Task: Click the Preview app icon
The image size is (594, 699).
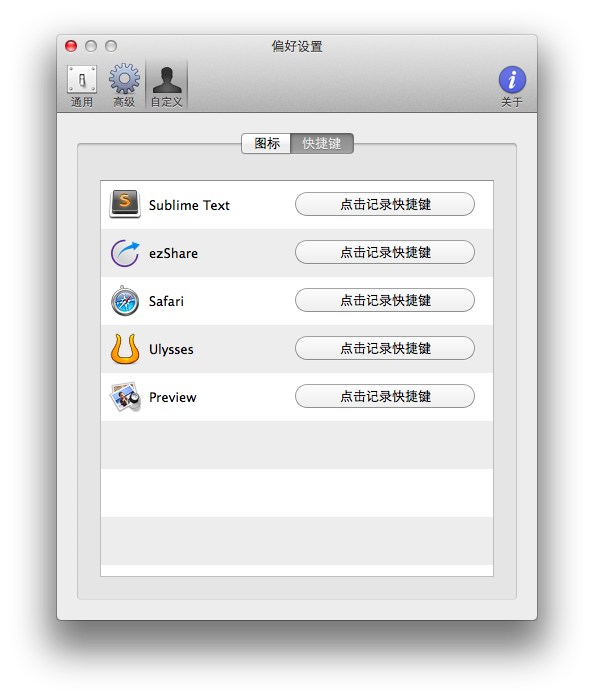Action: point(125,397)
